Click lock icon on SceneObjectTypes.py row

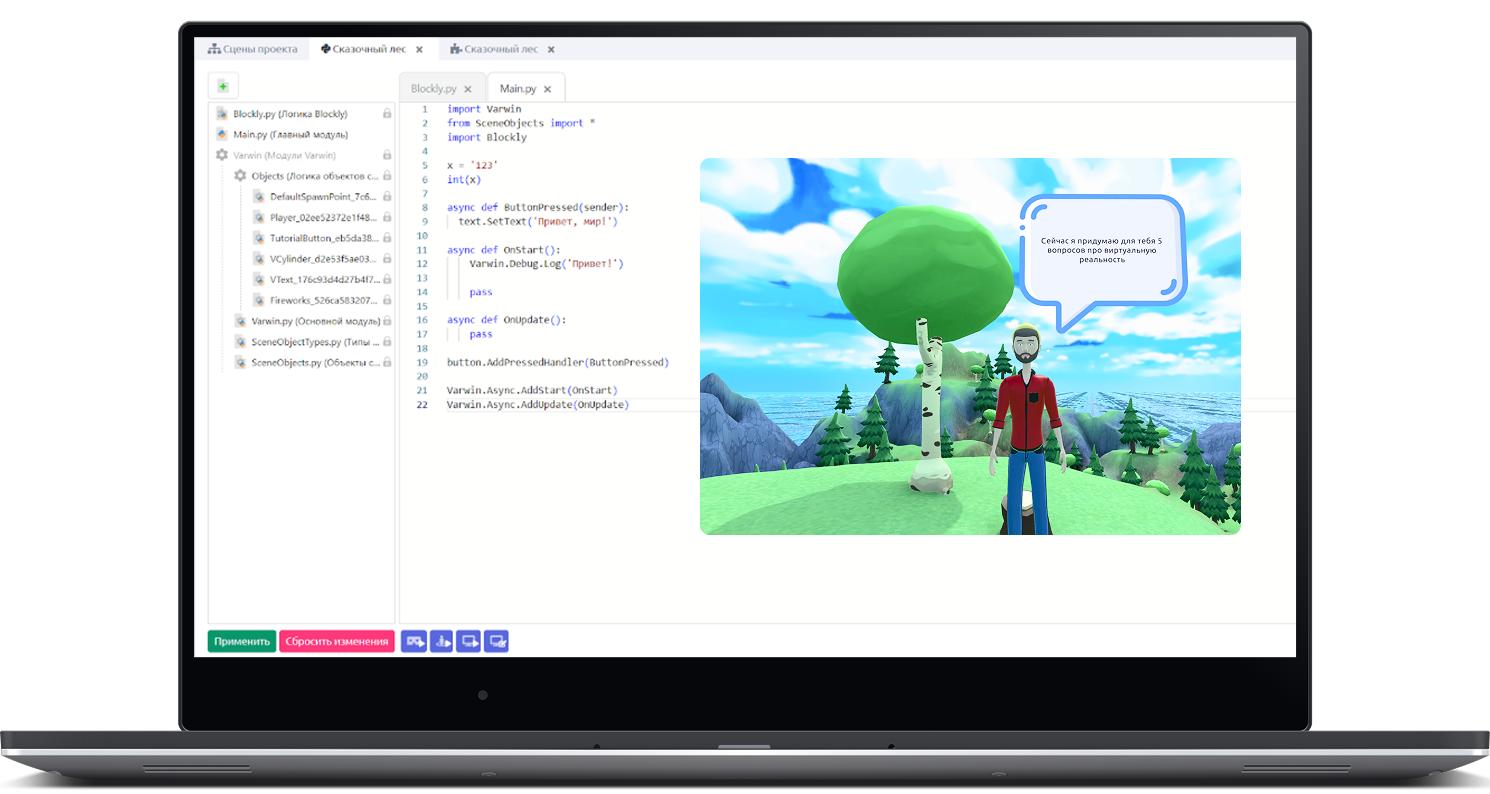coord(387,342)
